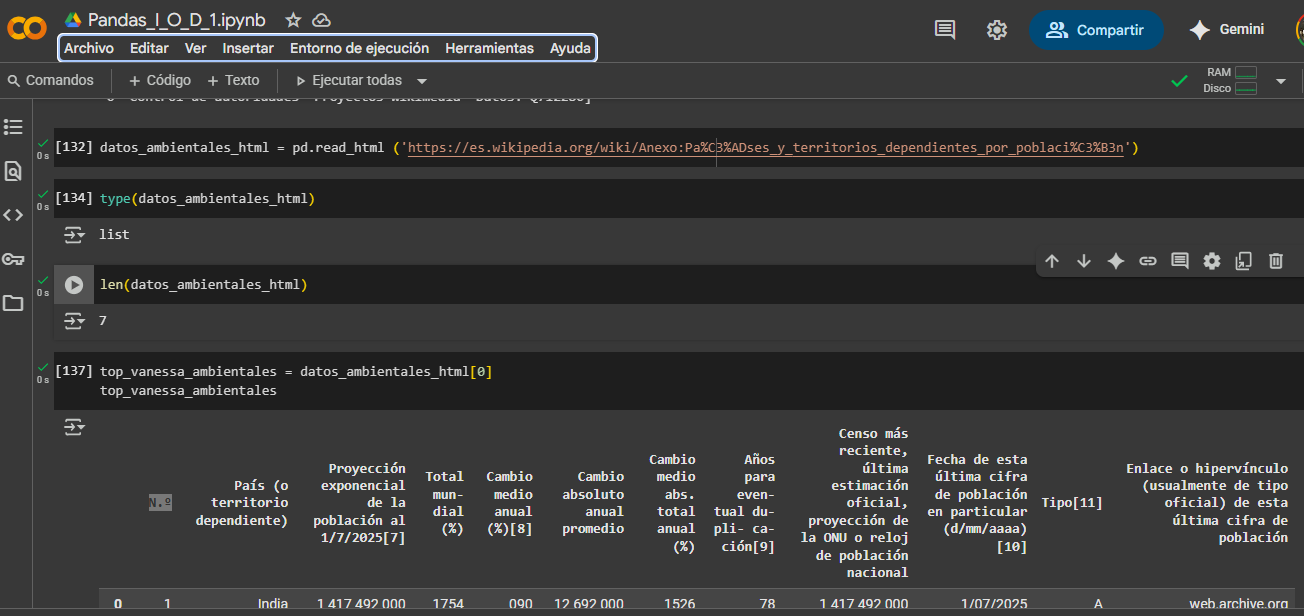Open the code snippets sidebar icon
Image resolution: width=1304 pixels, height=616 pixels.
coord(13,215)
